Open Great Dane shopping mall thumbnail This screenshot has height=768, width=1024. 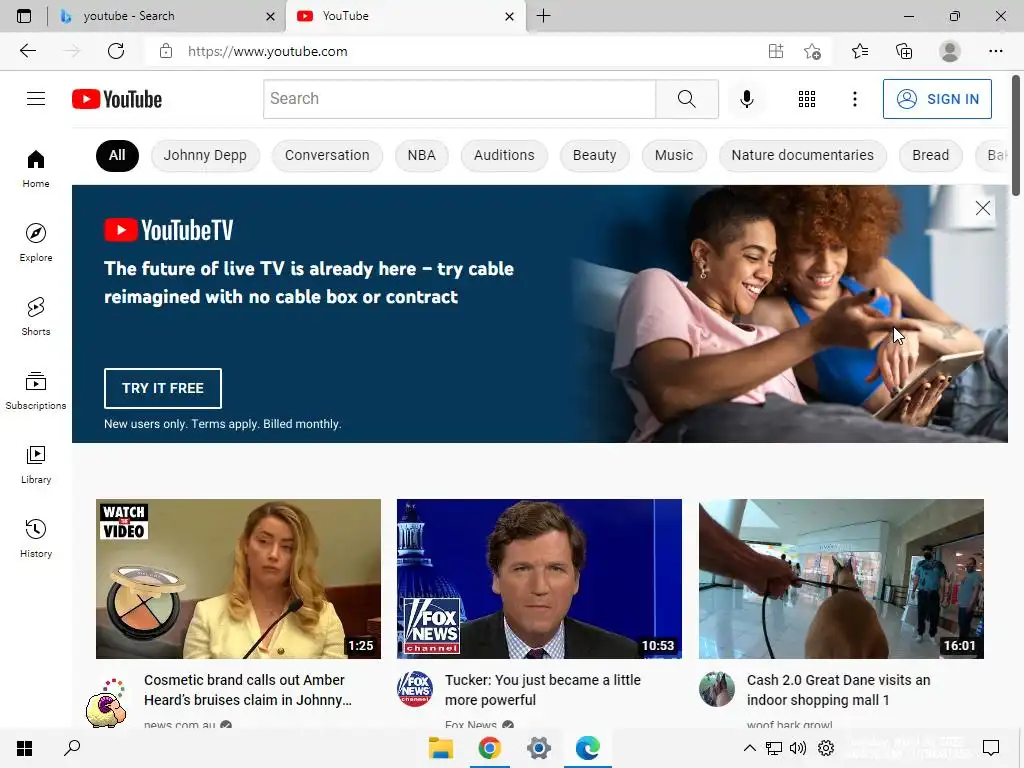pyautogui.click(x=841, y=579)
